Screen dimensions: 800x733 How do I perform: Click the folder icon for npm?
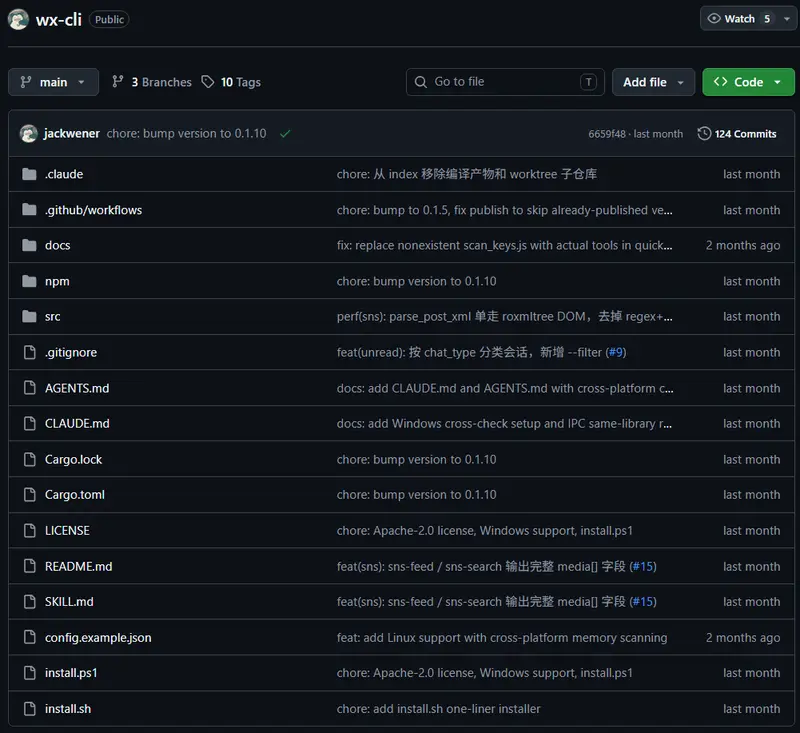(30, 281)
